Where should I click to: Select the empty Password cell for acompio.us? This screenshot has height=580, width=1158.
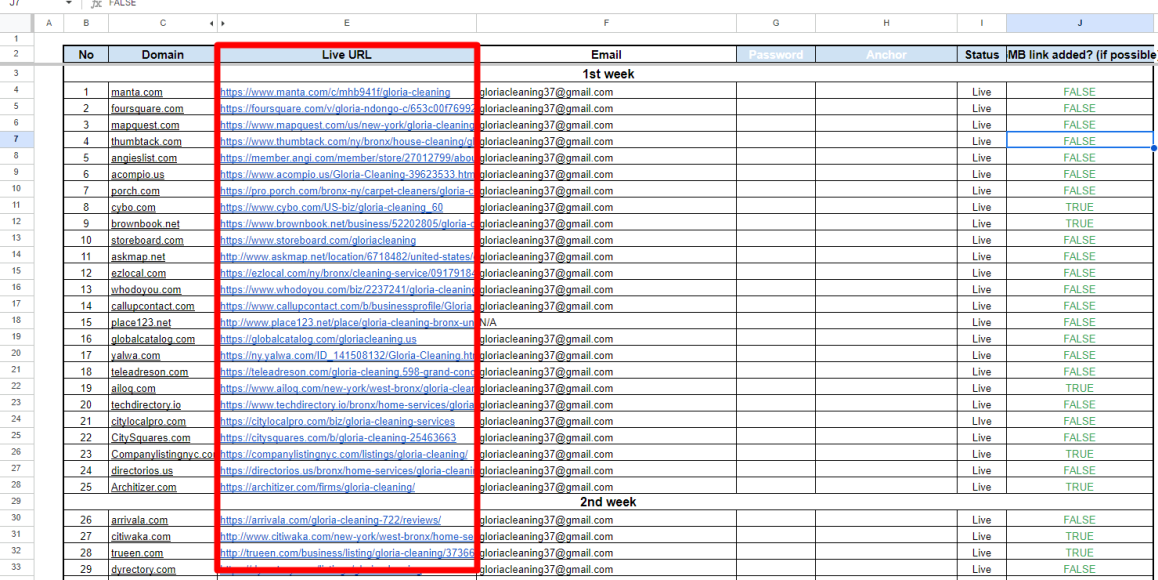[x=775, y=174]
